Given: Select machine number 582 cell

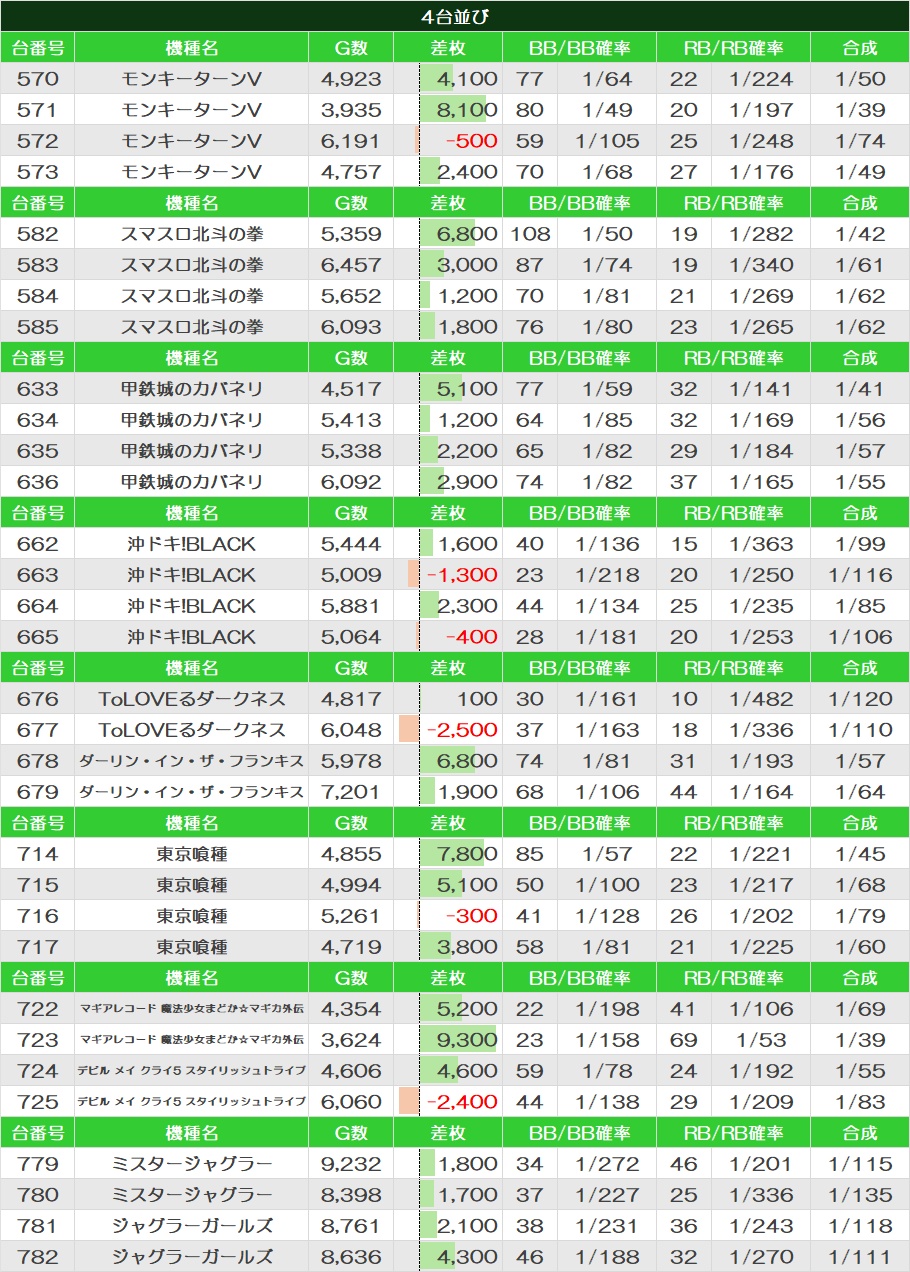Looking at the screenshot, I should pos(38,234).
